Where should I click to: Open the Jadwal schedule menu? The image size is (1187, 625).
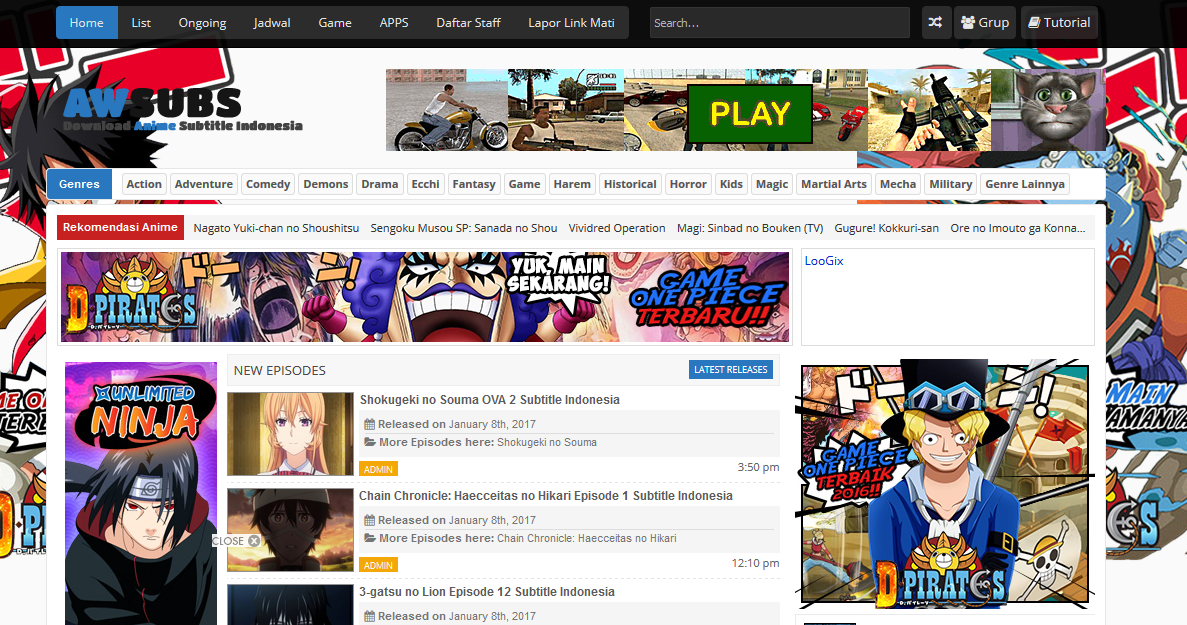pyautogui.click(x=272, y=23)
